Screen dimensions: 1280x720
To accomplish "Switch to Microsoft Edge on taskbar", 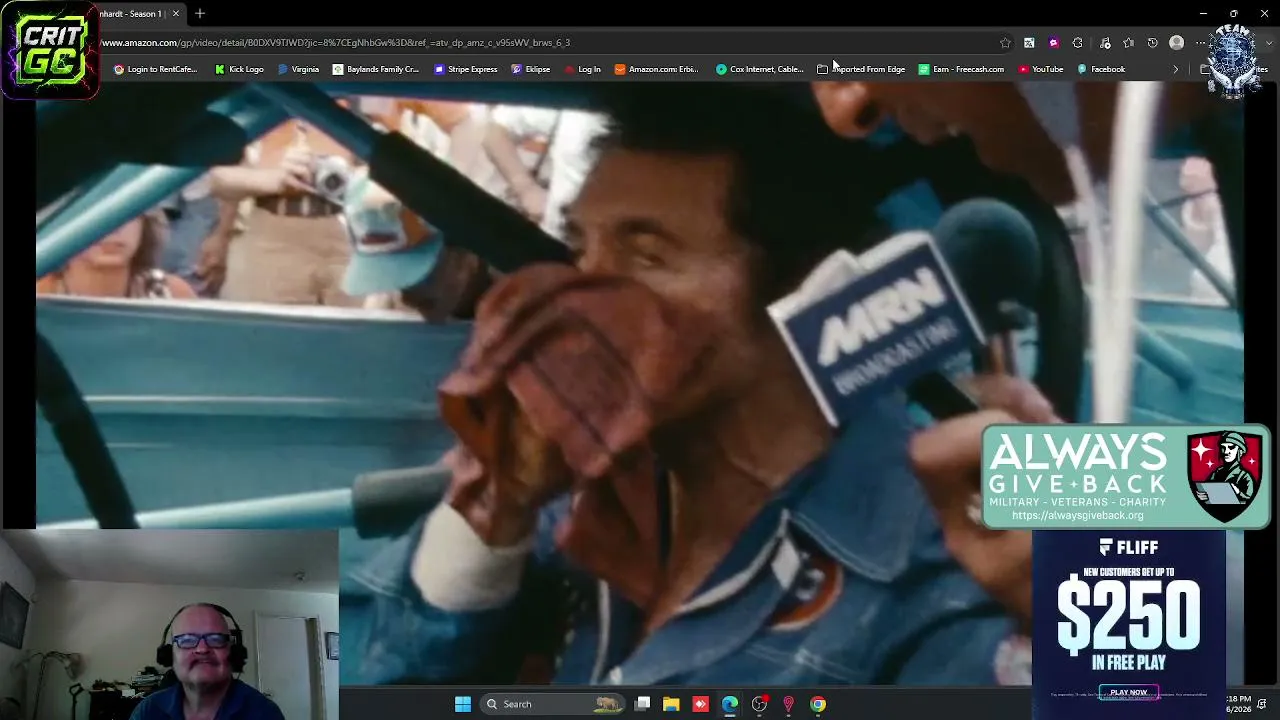I will (x=730, y=704).
